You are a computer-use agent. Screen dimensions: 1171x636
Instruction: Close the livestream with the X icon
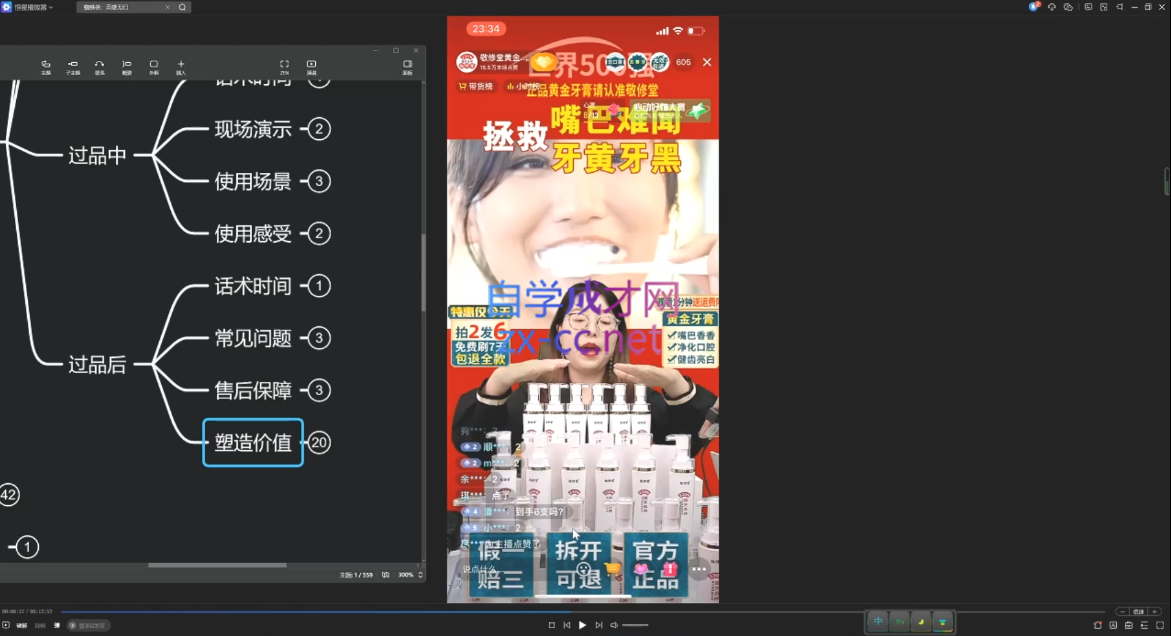tap(706, 62)
